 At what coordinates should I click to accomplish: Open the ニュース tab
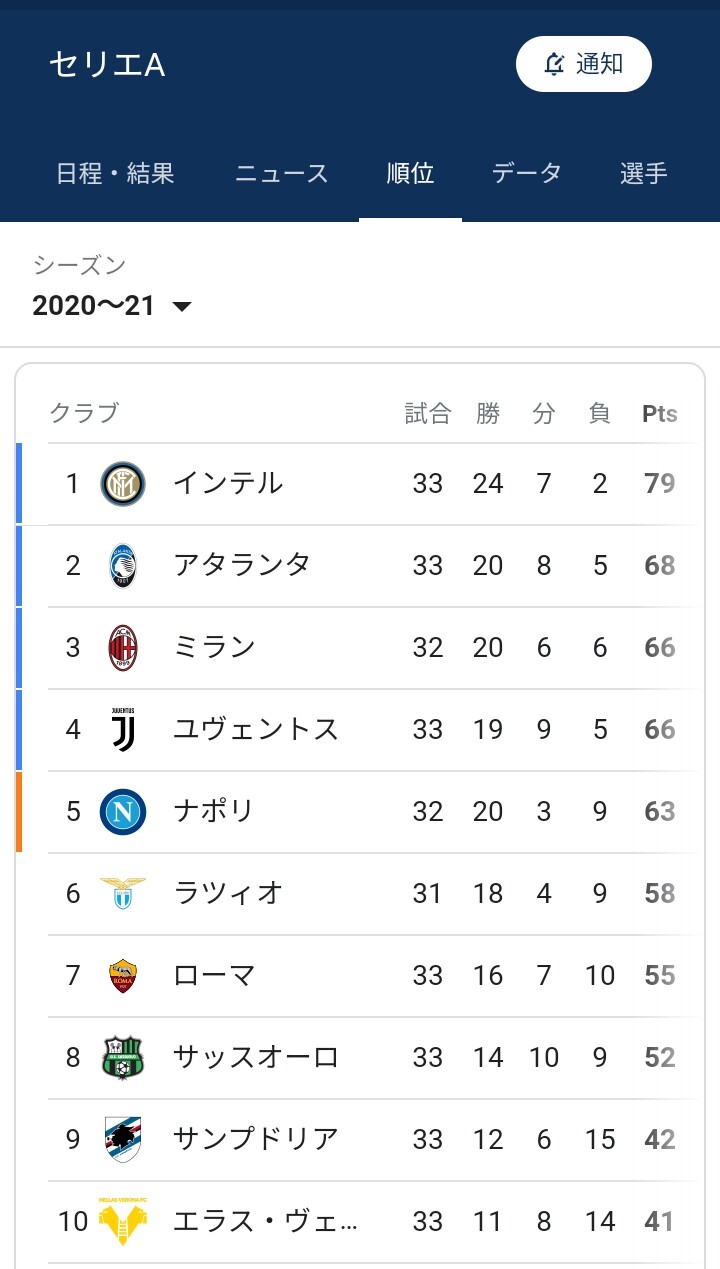point(281,173)
